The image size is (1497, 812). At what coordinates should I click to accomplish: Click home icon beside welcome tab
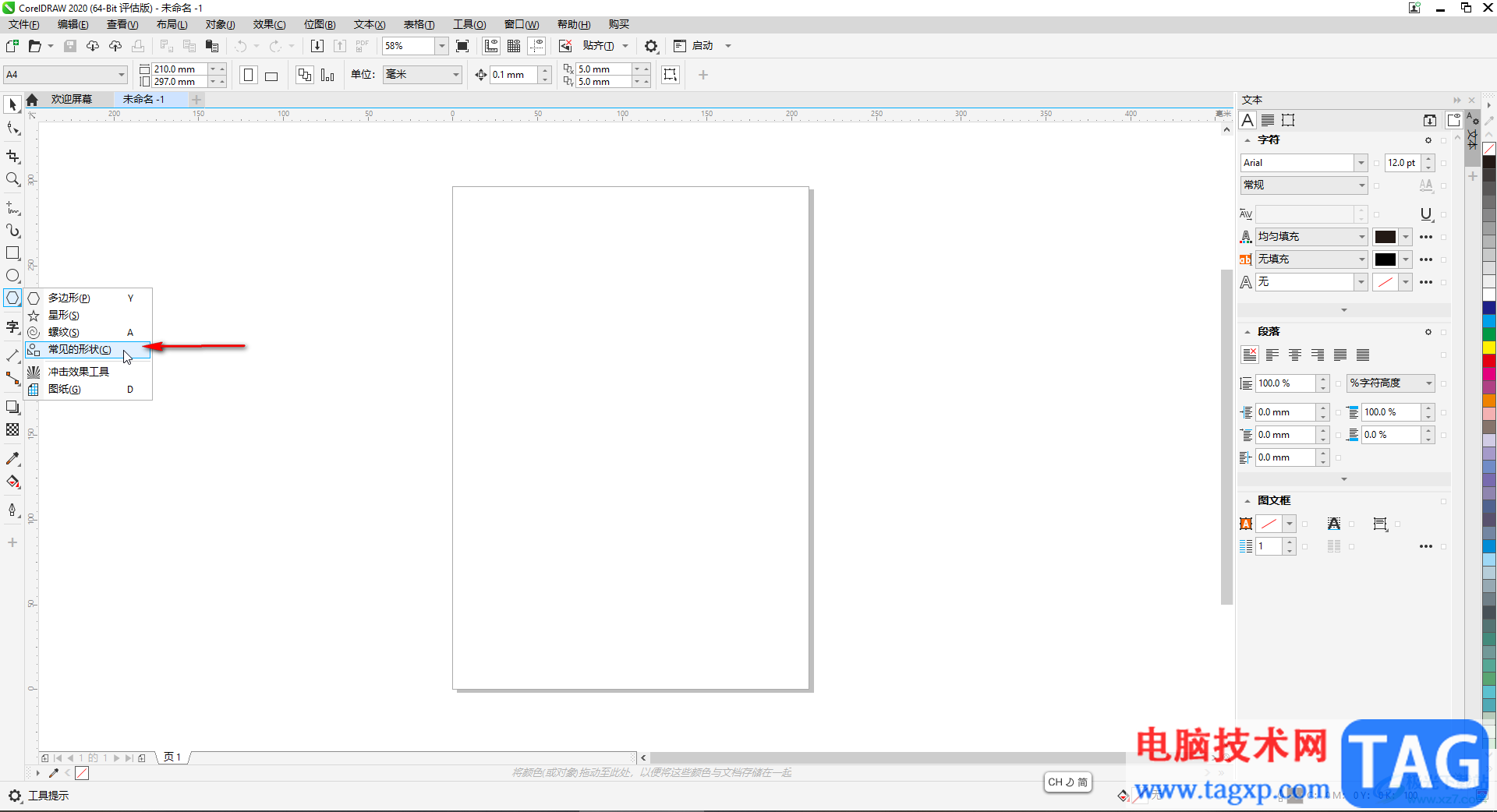(x=32, y=100)
